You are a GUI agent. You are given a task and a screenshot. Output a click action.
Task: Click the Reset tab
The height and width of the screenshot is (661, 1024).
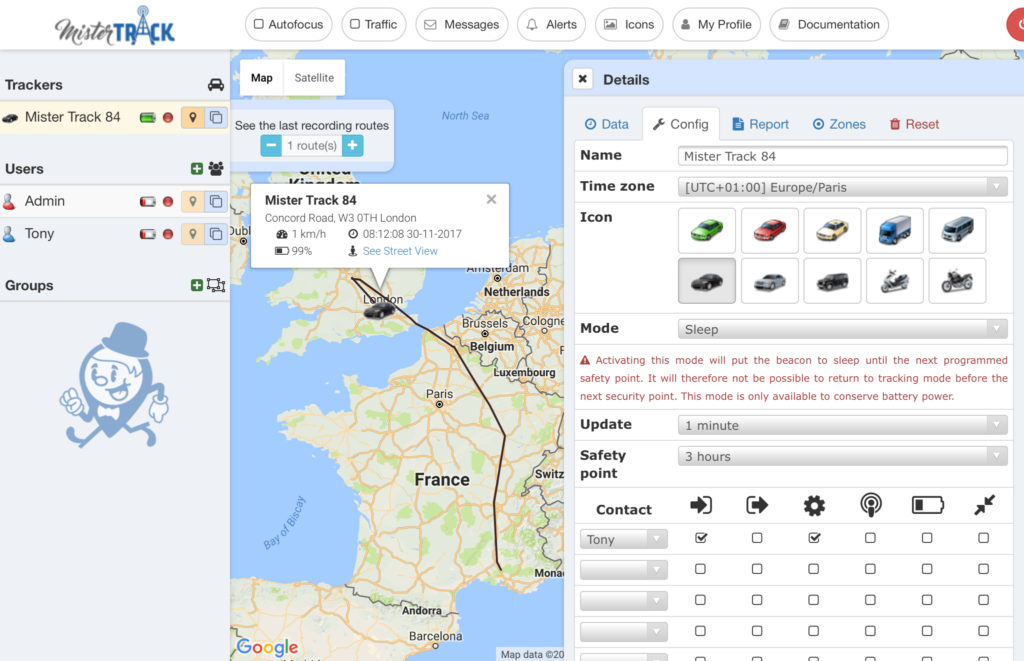(x=914, y=124)
